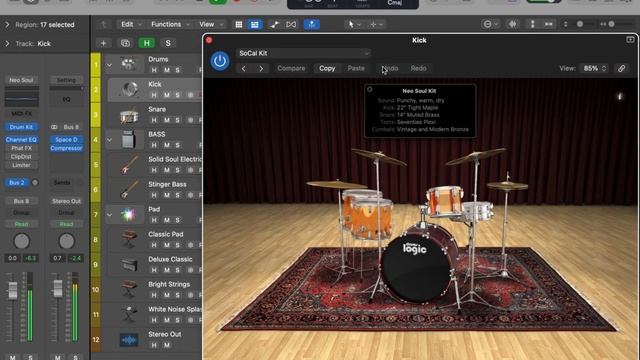
Task: Click the Pad track sparkle icon
Action: tap(128, 215)
